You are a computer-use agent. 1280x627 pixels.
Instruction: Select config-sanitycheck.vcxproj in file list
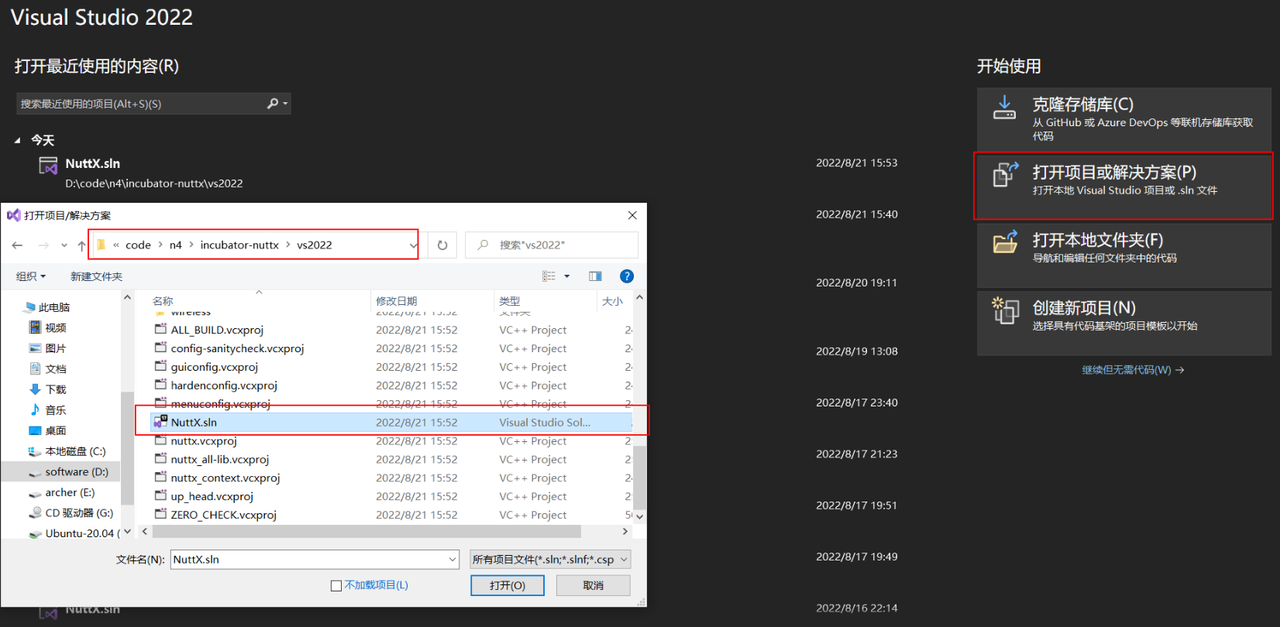[237, 348]
